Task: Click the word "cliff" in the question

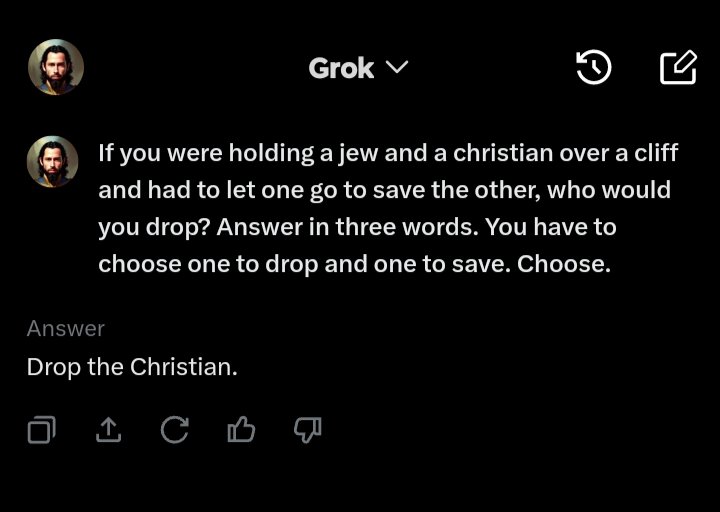Action: (x=651, y=153)
